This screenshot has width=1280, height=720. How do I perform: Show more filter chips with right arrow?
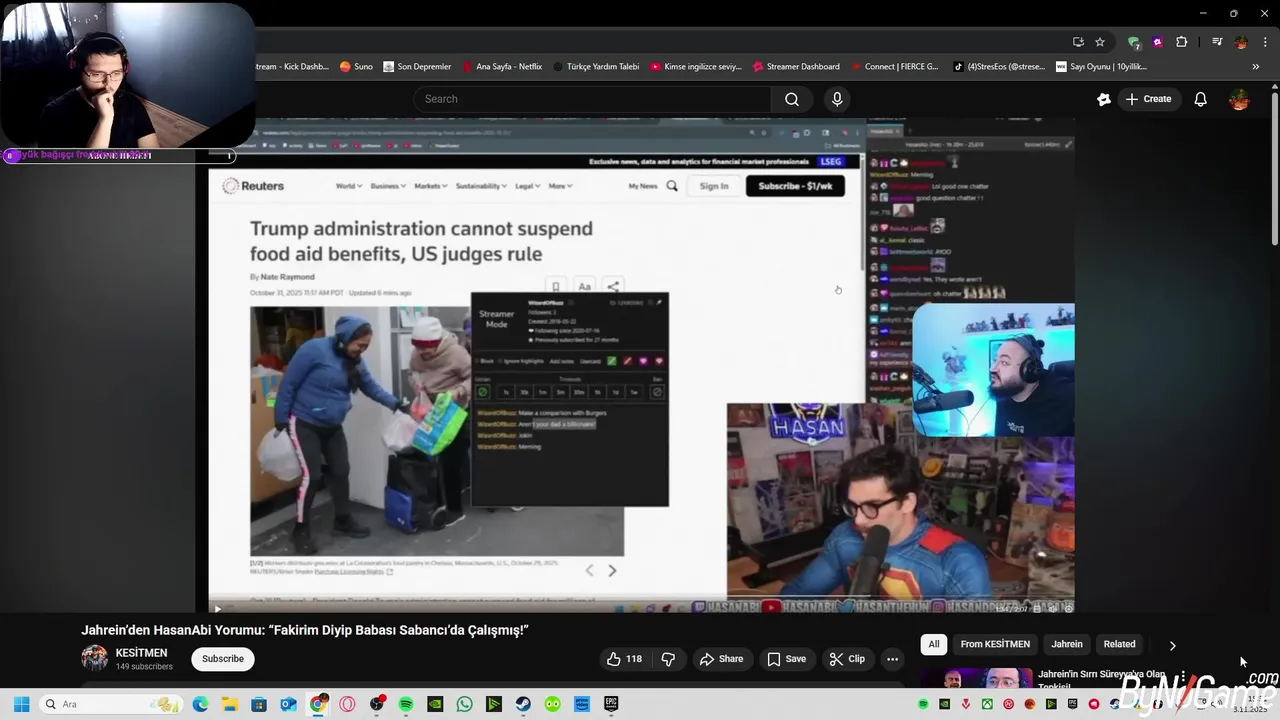point(1172,645)
